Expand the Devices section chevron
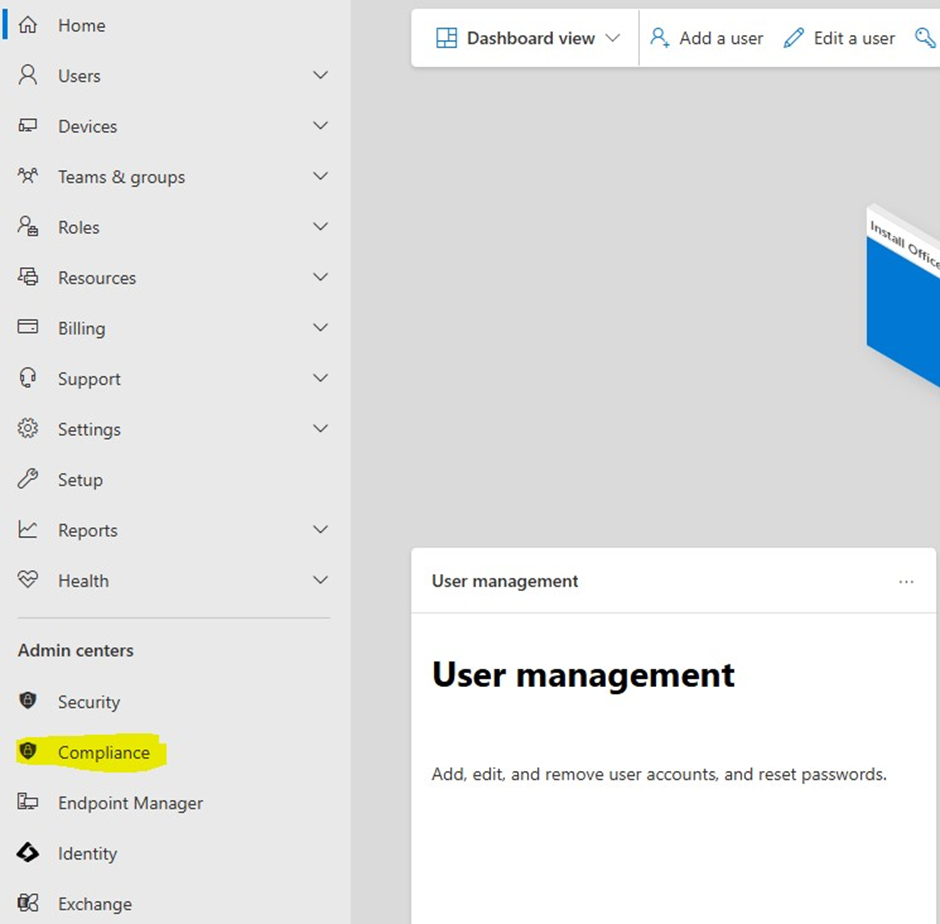The width and height of the screenshot is (940, 924). 320,126
